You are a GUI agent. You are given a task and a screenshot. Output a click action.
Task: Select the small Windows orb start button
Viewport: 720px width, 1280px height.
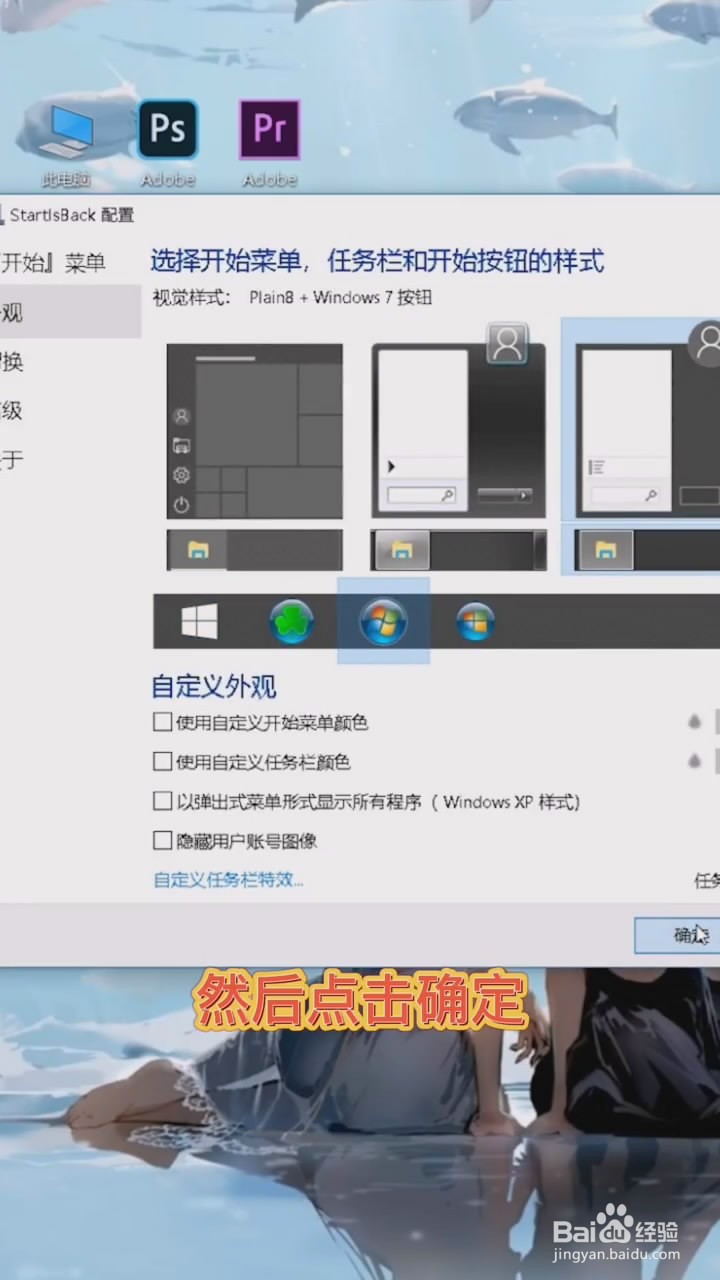[475, 622]
